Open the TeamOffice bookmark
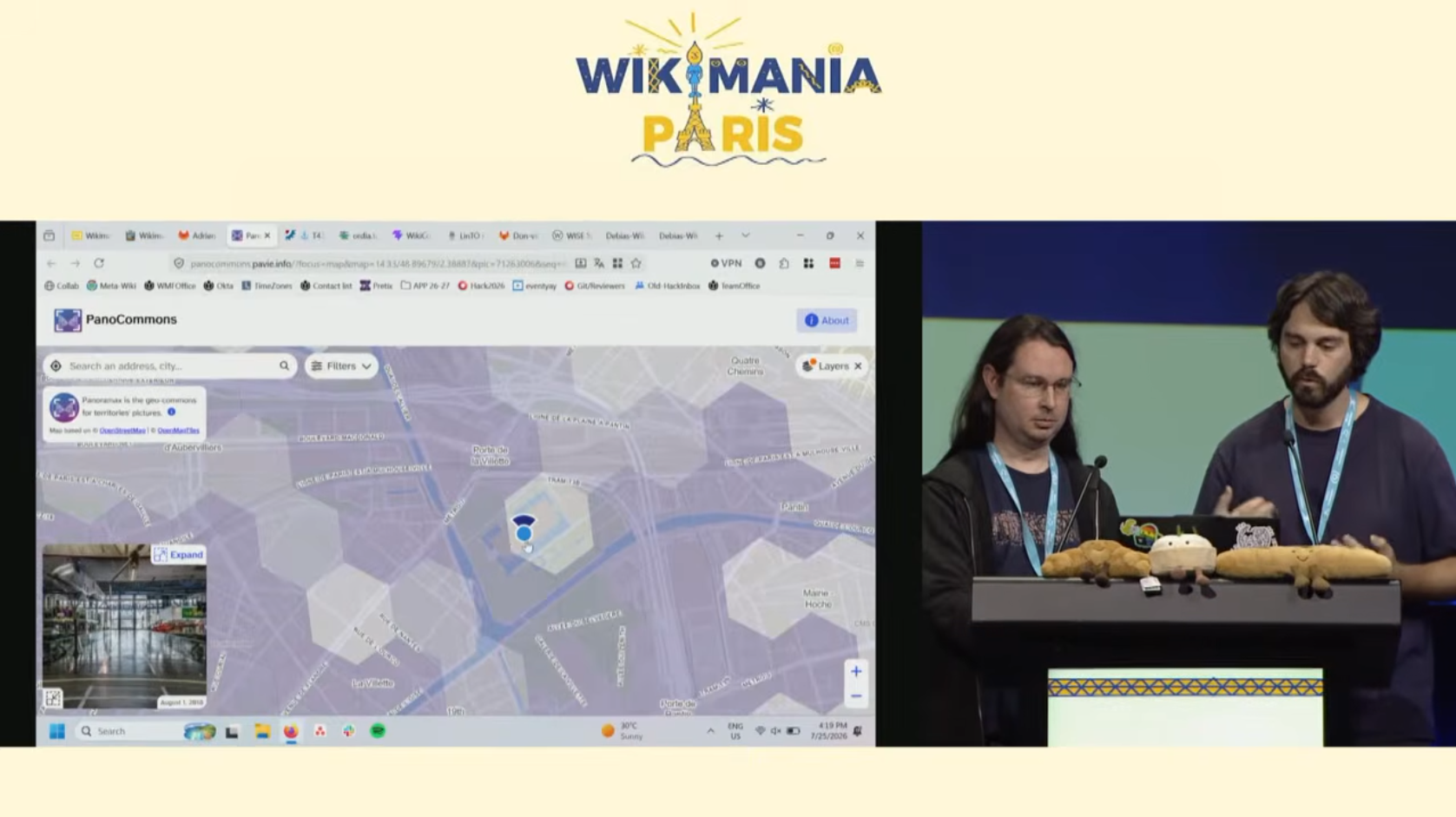This screenshot has width=1456, height=817. click(x=734, y=286)
